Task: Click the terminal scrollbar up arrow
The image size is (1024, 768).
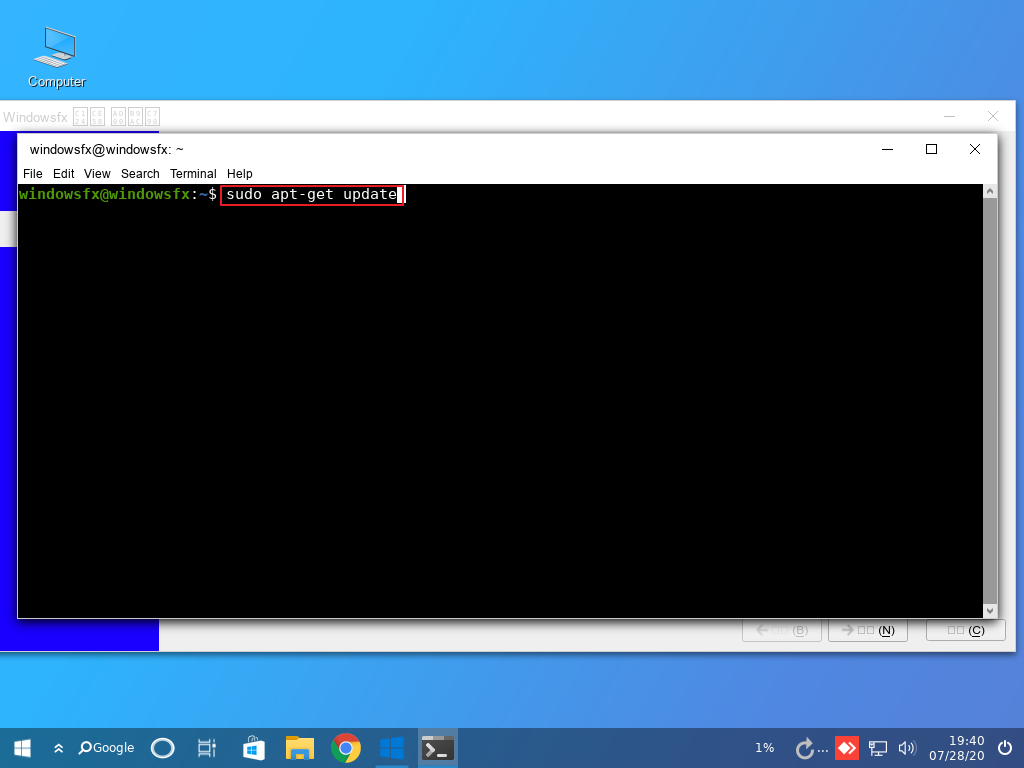Action: (x=990, y=191)
